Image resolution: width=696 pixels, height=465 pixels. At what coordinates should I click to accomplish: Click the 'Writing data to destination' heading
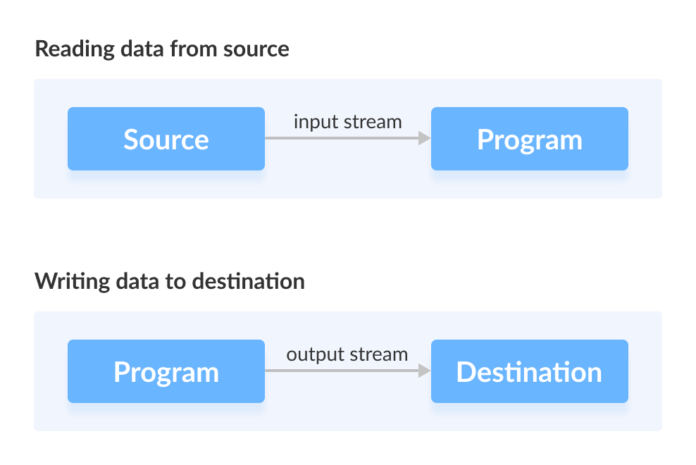point(170,281)
